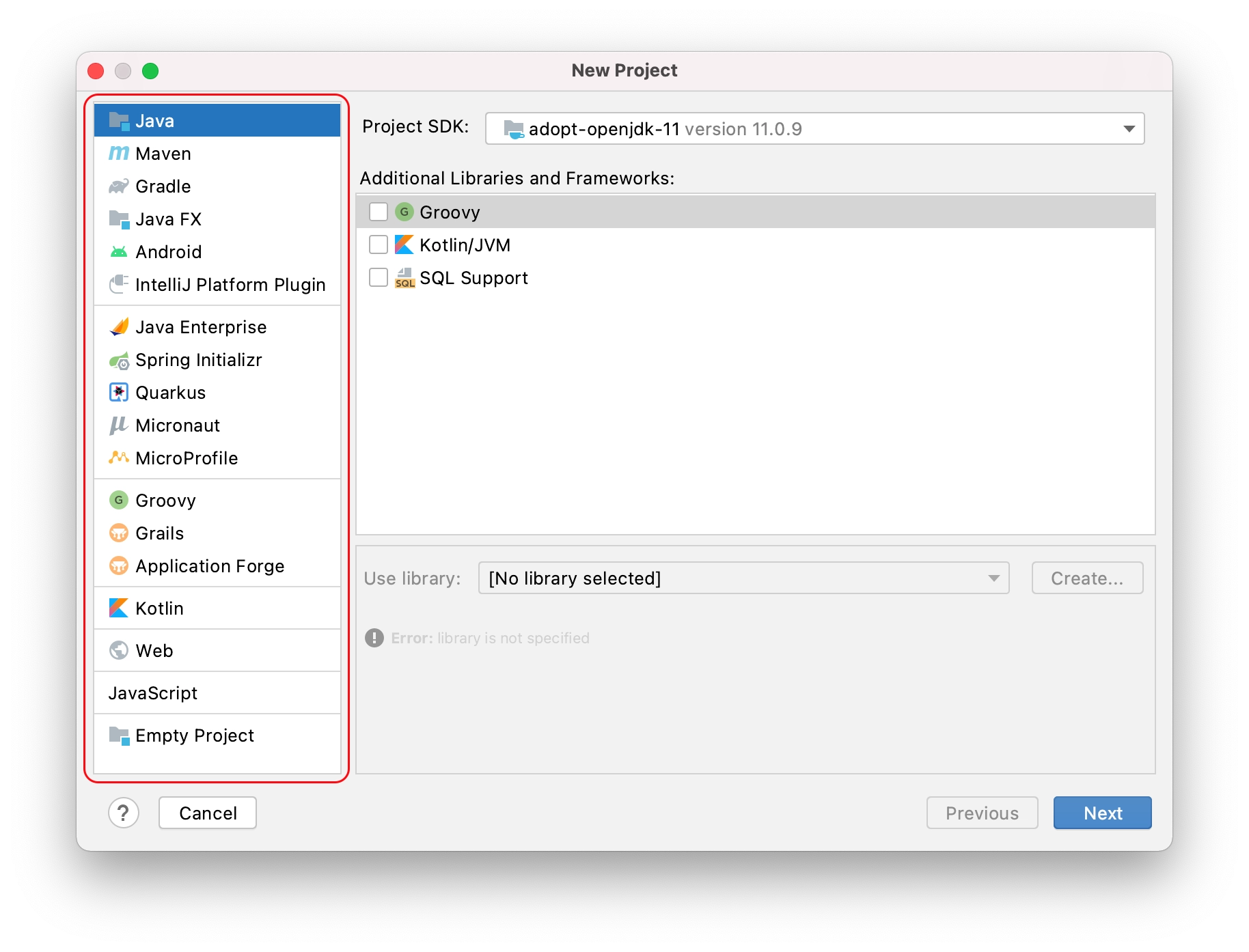The width and height of the screenshot is (1249, 952).
Task: Click the 'adopt-openjdk-11' SDK text
Action: click(604, 128)
